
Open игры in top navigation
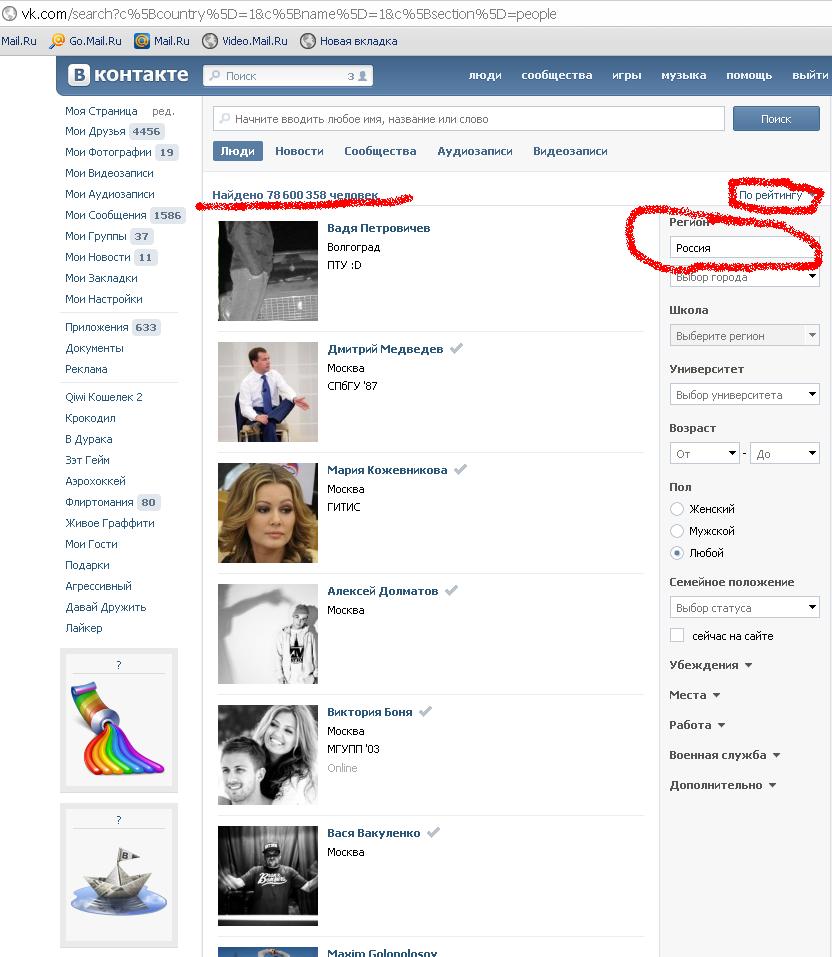(627, 75)
